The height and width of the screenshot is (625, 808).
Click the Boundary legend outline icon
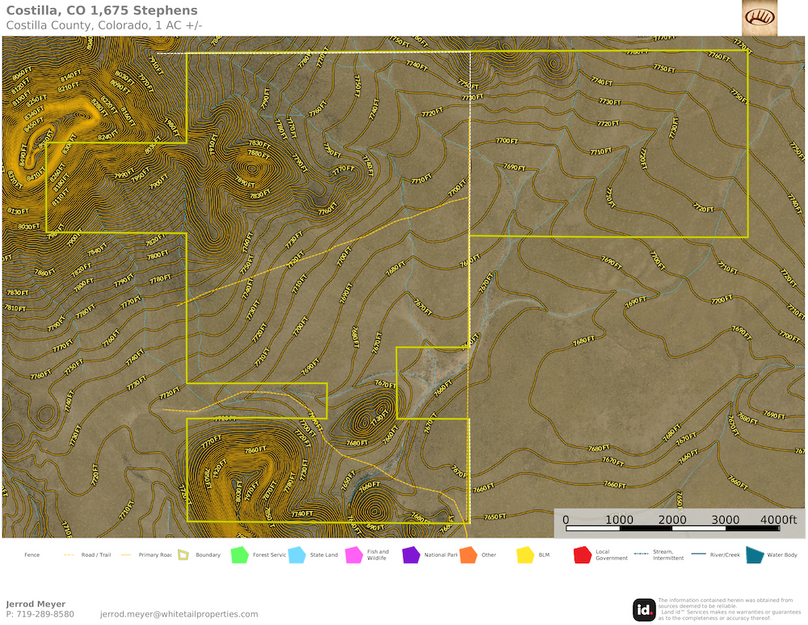(182, 554)
